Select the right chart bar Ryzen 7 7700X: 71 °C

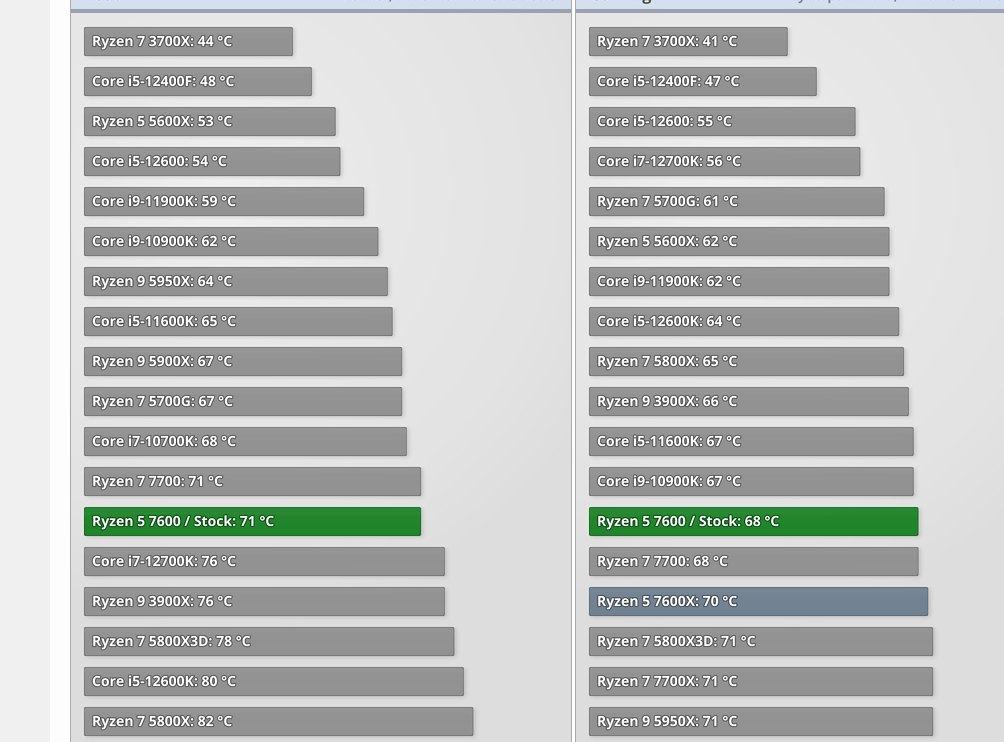(x=761, y=681)
